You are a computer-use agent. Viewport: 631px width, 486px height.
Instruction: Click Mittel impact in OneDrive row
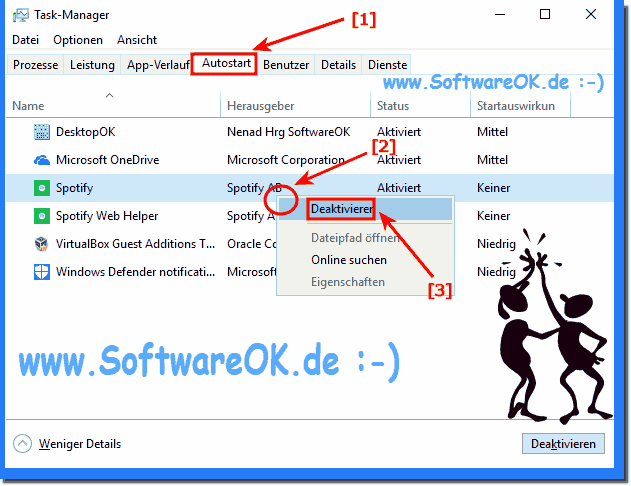(x=493, y=160)
